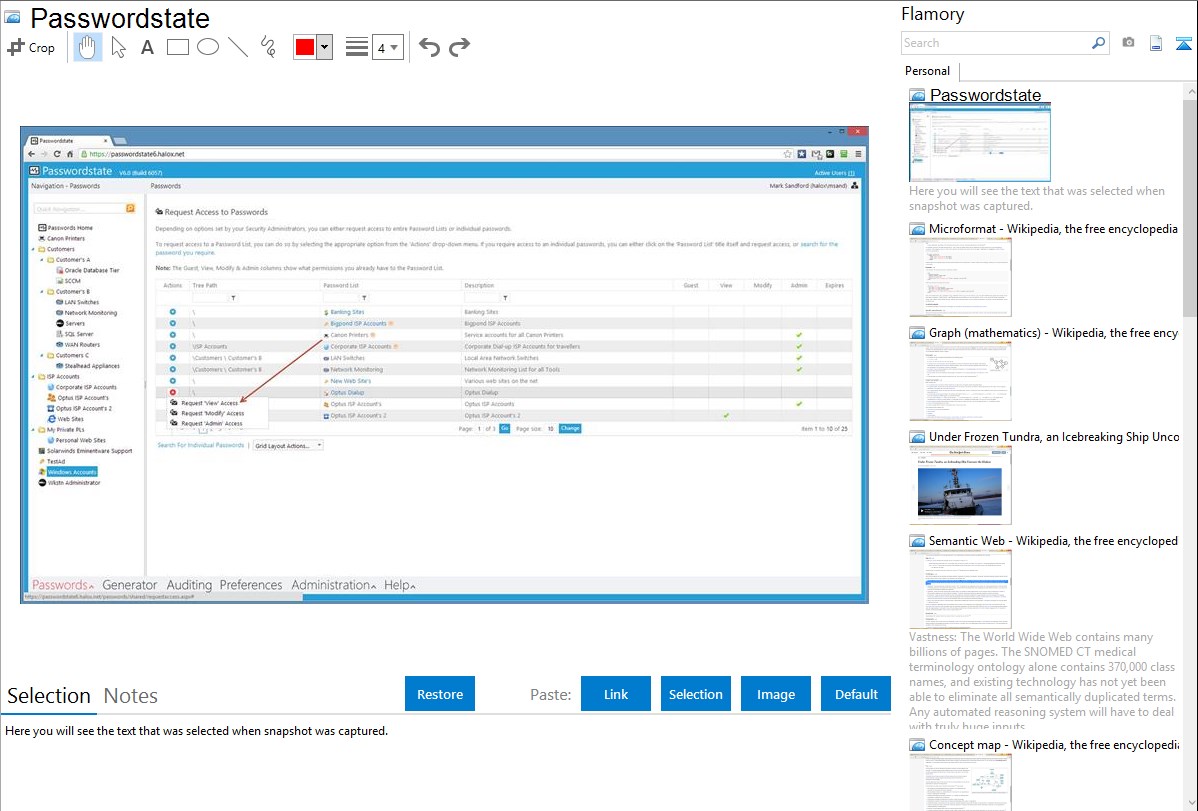Activate the hand pan tool
Image resolution: width=1198 pixels, height=811 pixels.
[x=88, y=47]
